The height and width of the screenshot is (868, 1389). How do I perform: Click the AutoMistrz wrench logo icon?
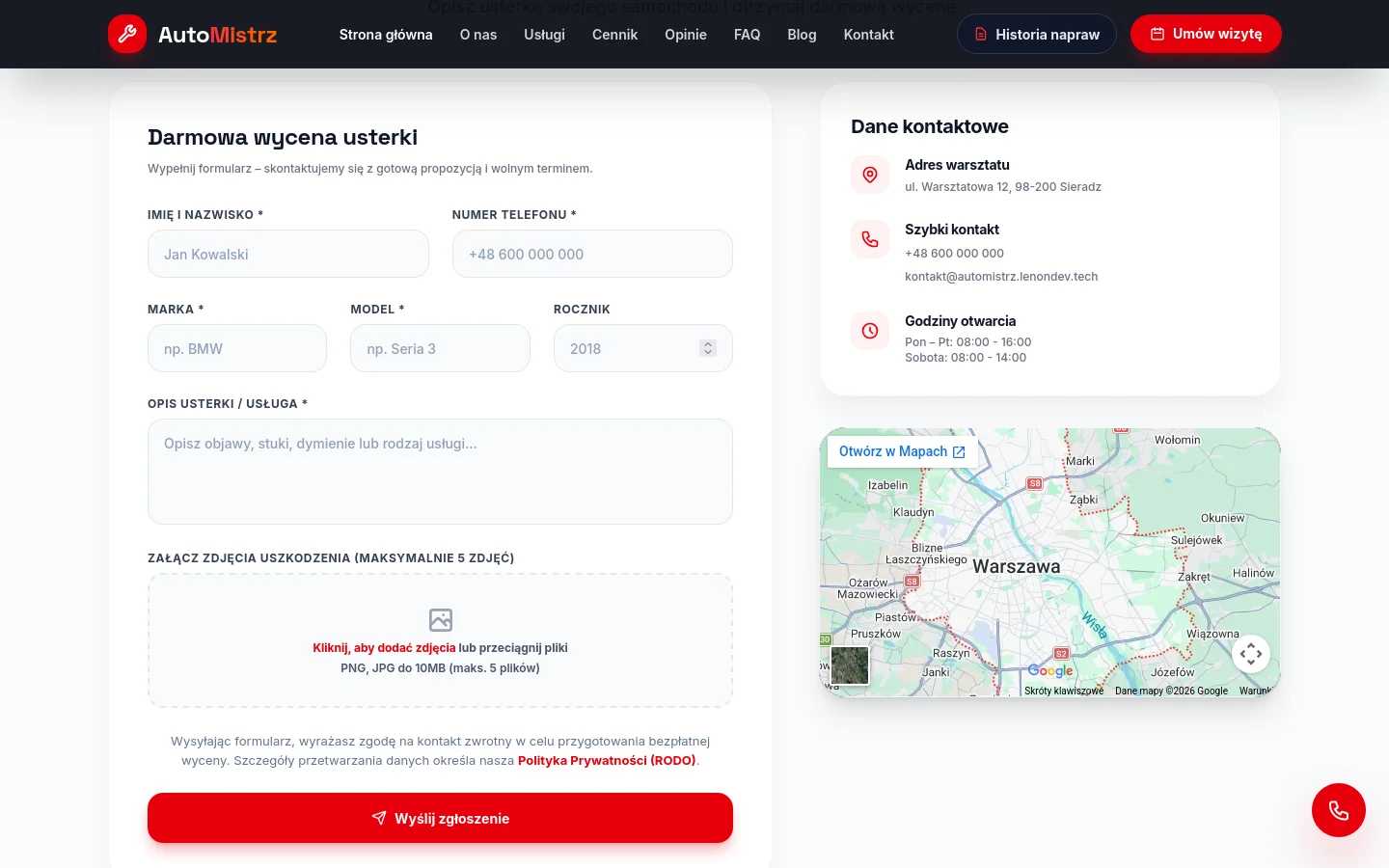coord(127,35)
